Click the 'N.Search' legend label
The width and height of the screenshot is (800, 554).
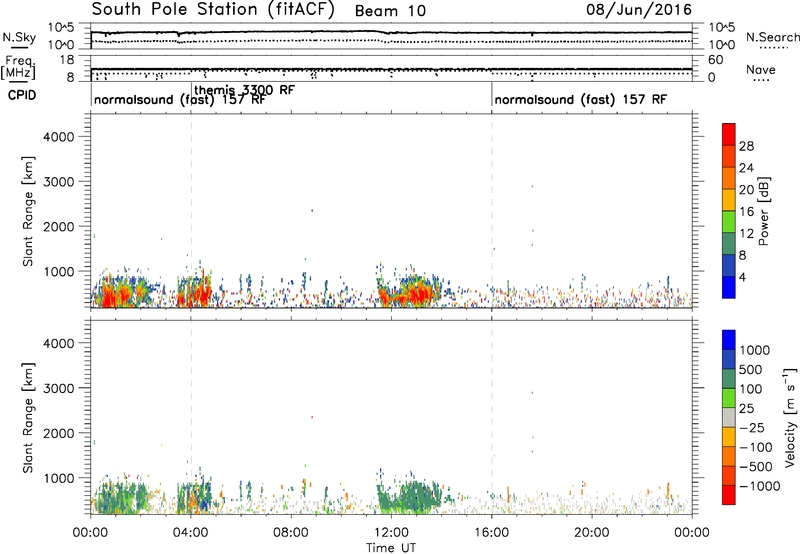pos(772,37)
